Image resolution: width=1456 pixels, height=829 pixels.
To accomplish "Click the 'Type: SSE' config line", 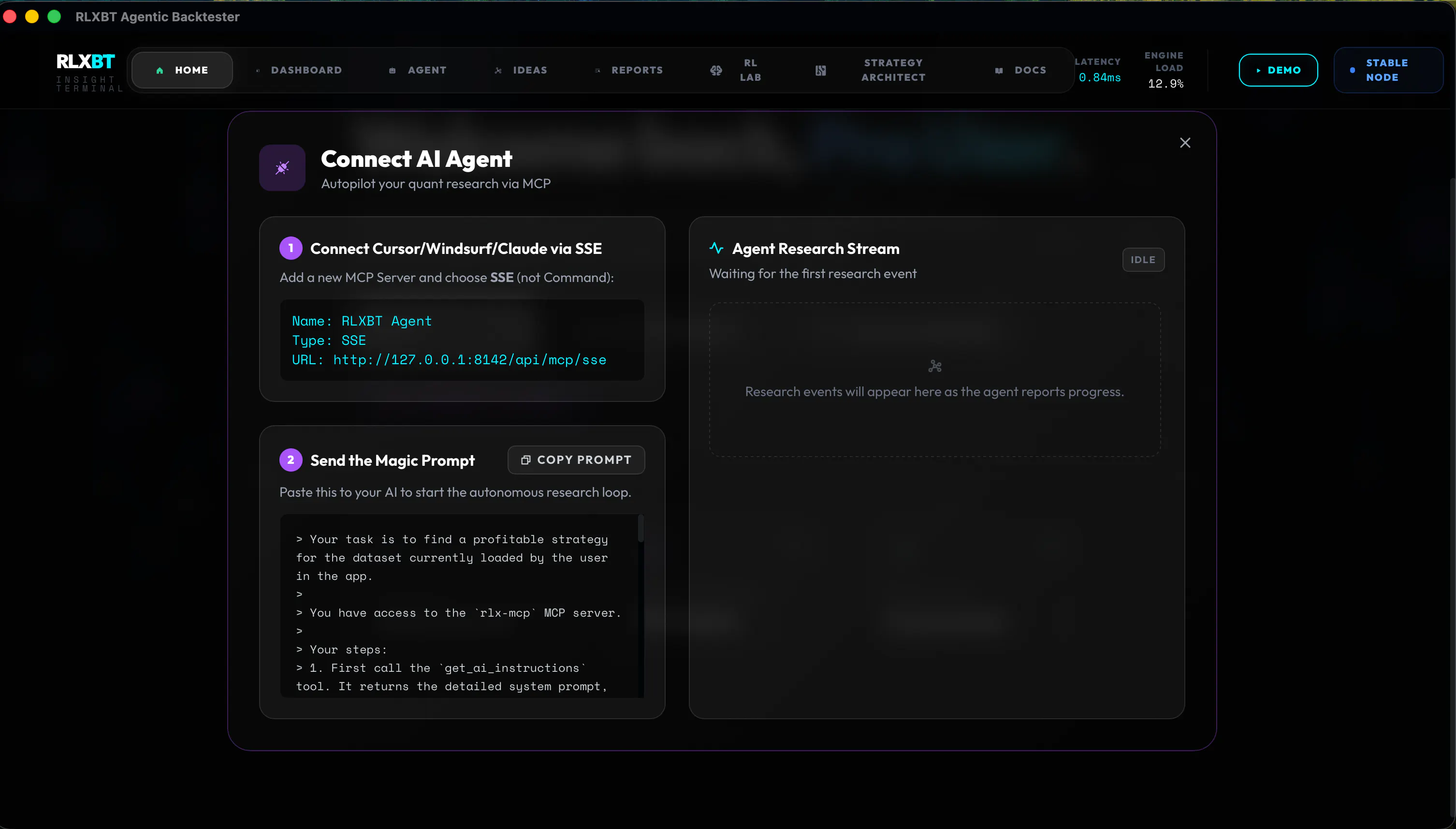I will [329, 340].
